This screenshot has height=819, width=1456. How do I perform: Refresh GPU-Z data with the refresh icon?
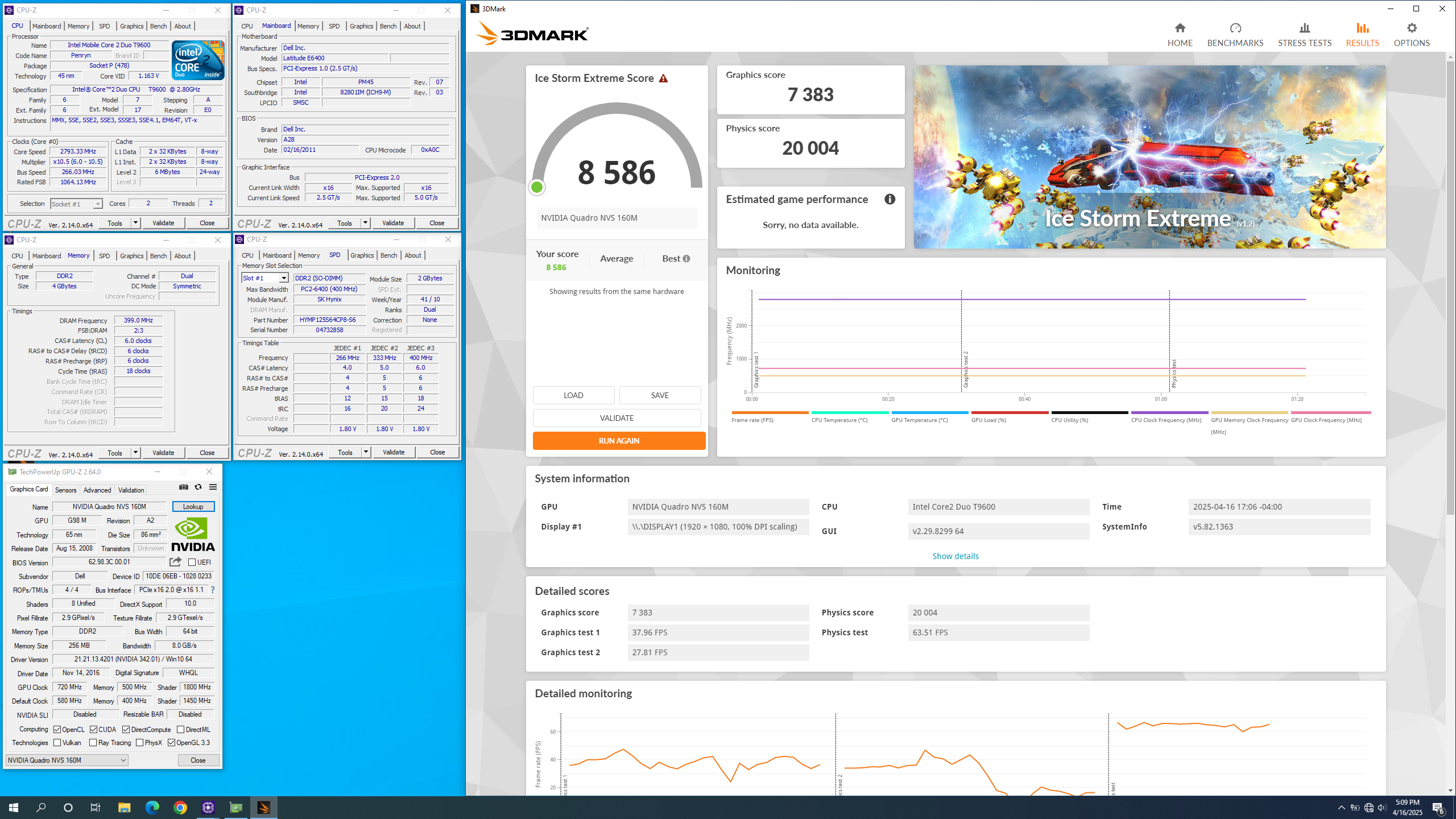(198, 487)
